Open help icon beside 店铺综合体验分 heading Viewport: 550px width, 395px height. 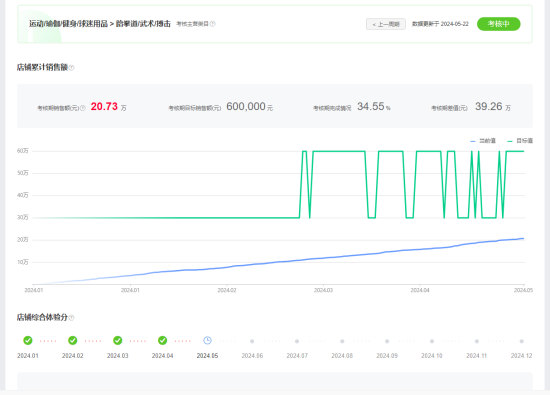(72, 318)
